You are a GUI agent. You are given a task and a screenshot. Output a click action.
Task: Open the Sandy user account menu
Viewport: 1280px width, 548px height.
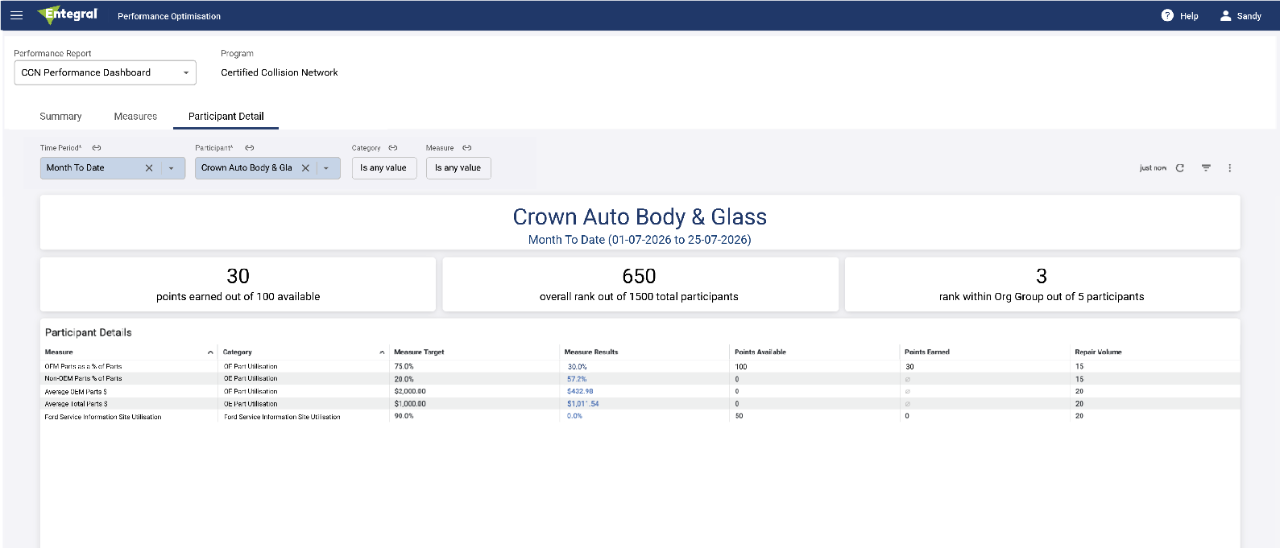point(1241,16)
